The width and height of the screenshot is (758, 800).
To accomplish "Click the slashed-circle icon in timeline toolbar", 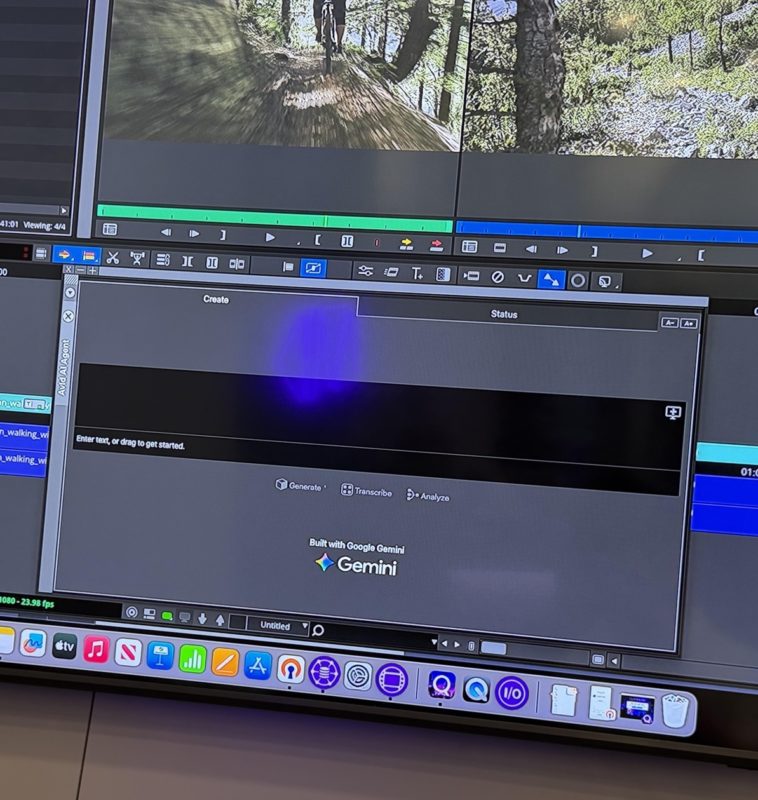I will (x=497, y=277).
